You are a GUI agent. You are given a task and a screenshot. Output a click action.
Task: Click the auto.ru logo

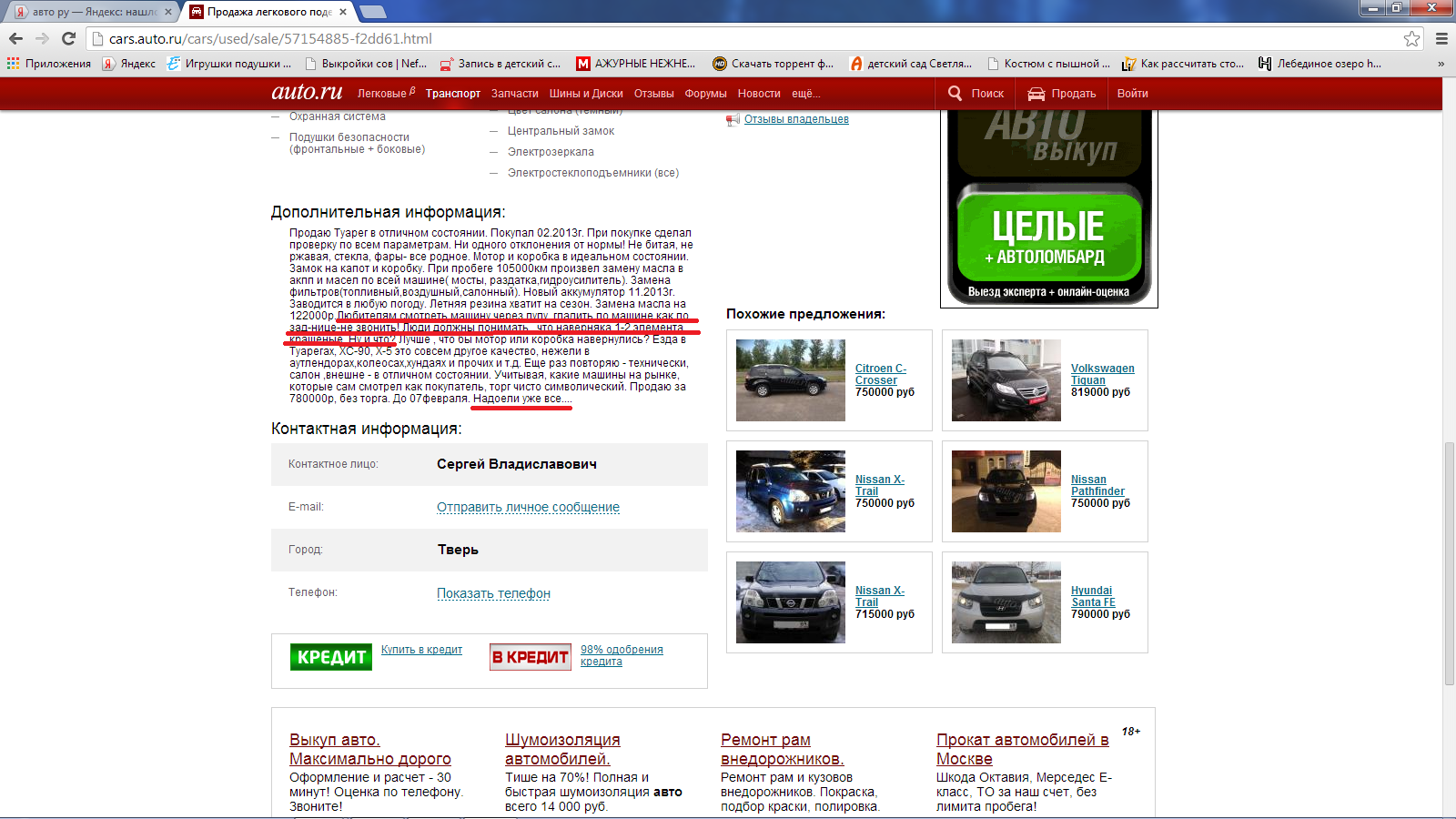pos(307,92)
